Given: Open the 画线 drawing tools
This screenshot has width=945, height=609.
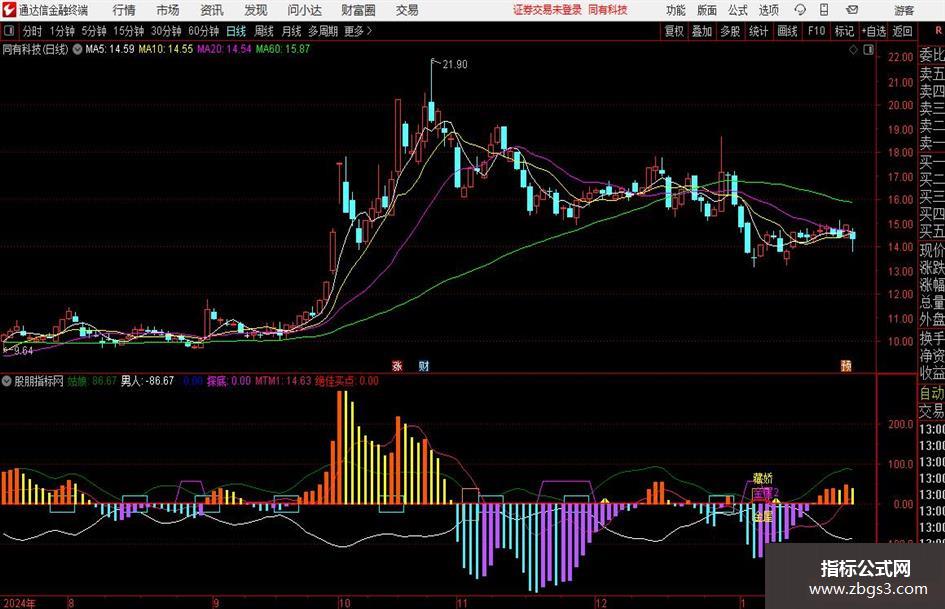Looking at the screenshot, I should (787, 31).
